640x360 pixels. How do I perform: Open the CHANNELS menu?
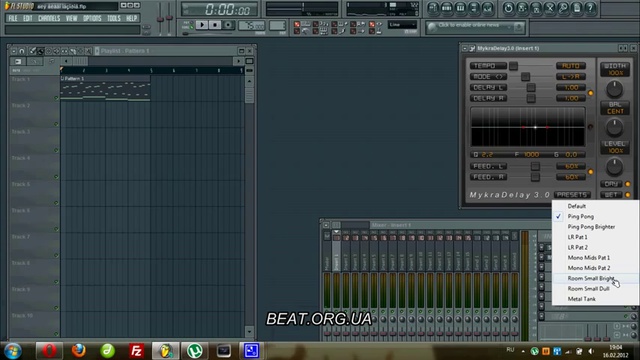pyautogui.click(x=49, y=18)
